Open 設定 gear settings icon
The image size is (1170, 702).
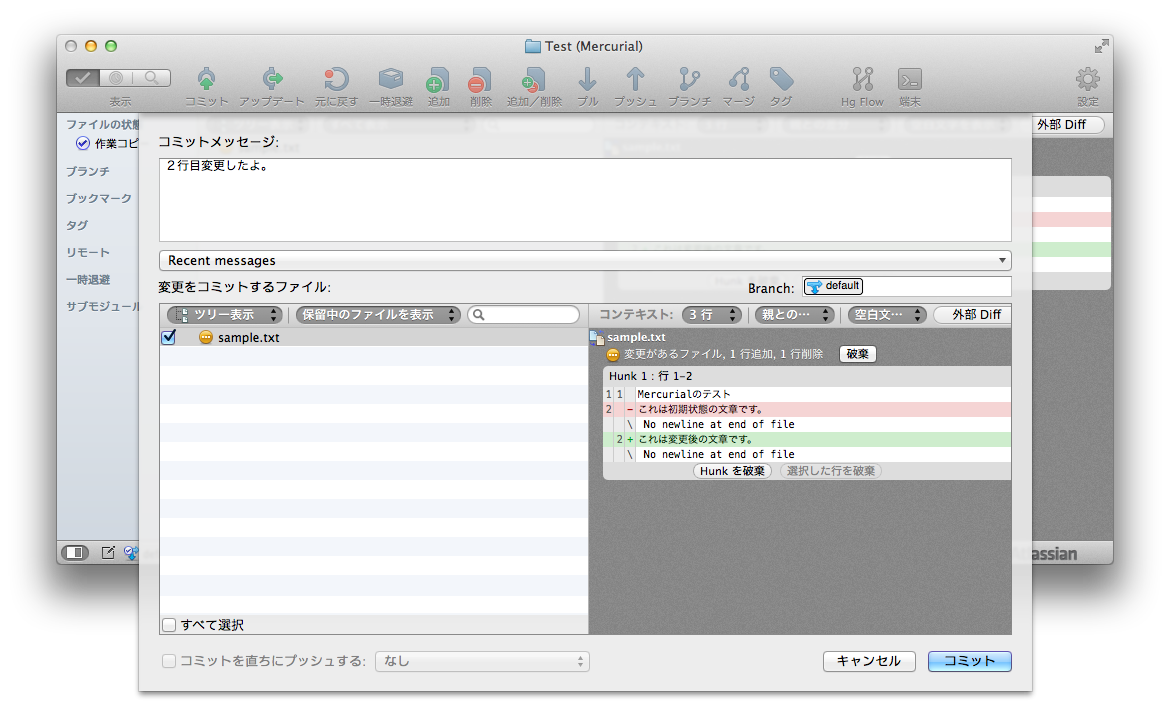[x=1087, y=79]
